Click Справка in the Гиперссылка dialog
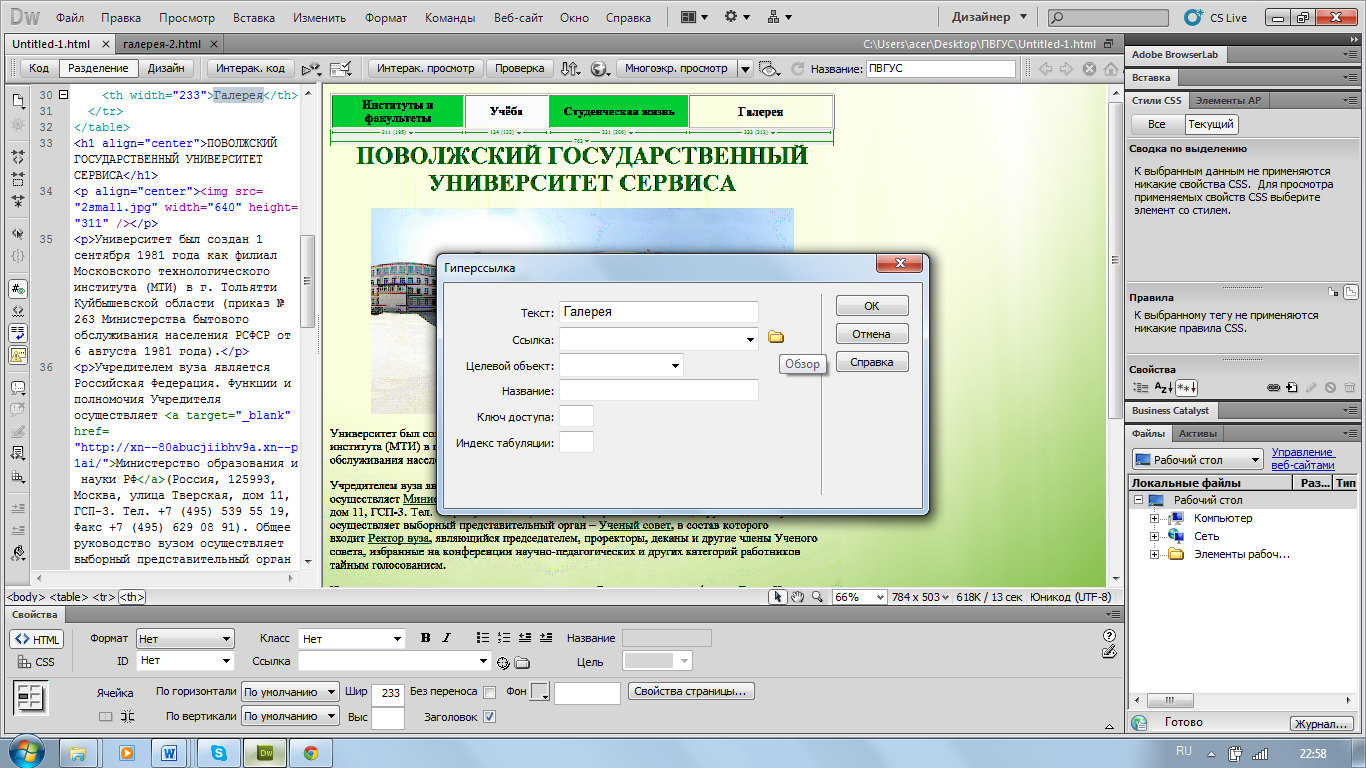 872,362
